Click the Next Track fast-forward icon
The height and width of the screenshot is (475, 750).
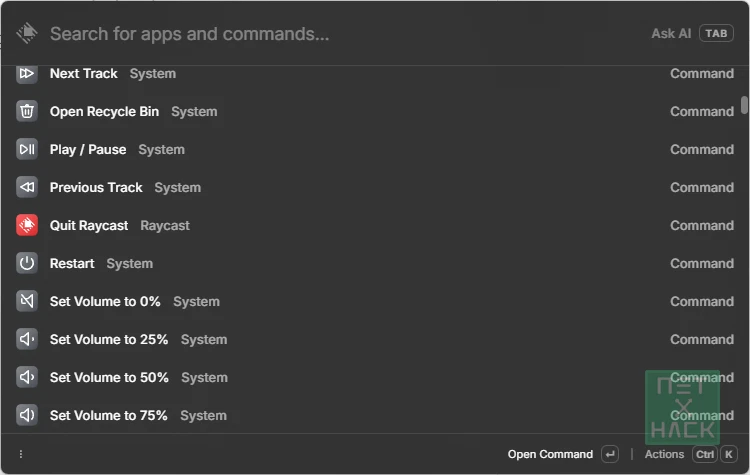27,74
